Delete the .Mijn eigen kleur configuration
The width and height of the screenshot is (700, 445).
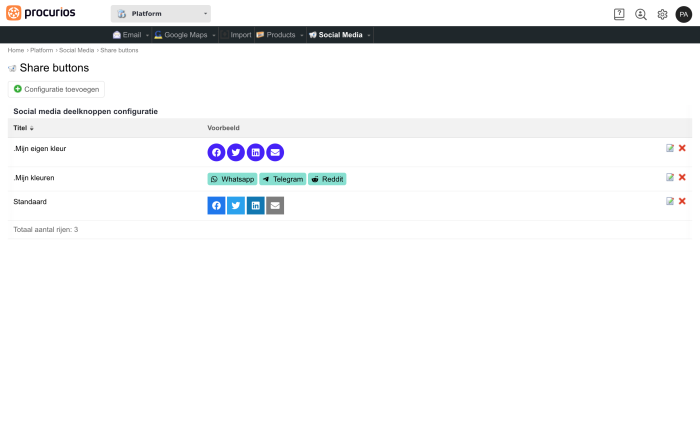(682, 148)
